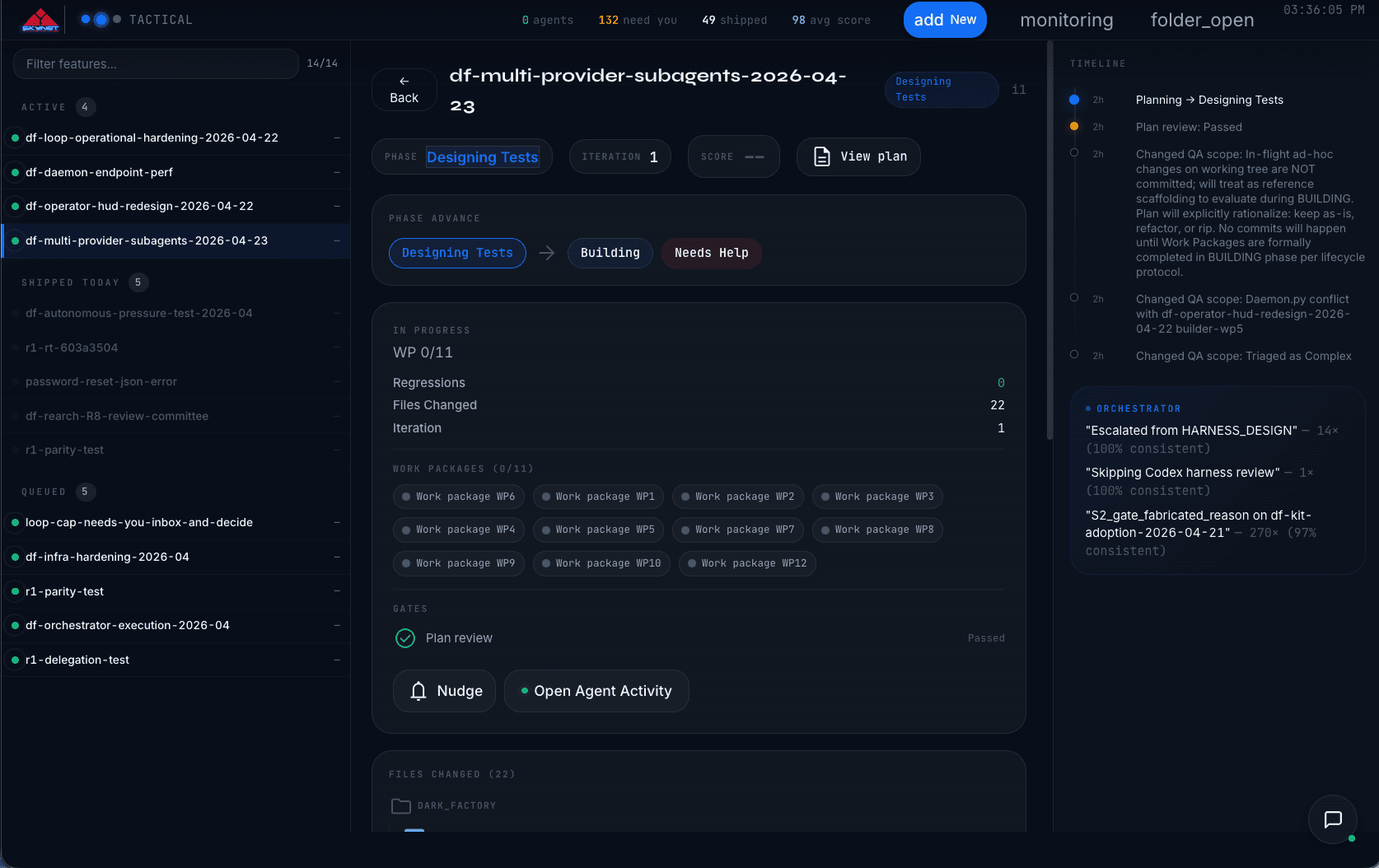Open the folder_open icon in header
This screenshot has height=868, width=1379.
click(x=1202, y=20)
